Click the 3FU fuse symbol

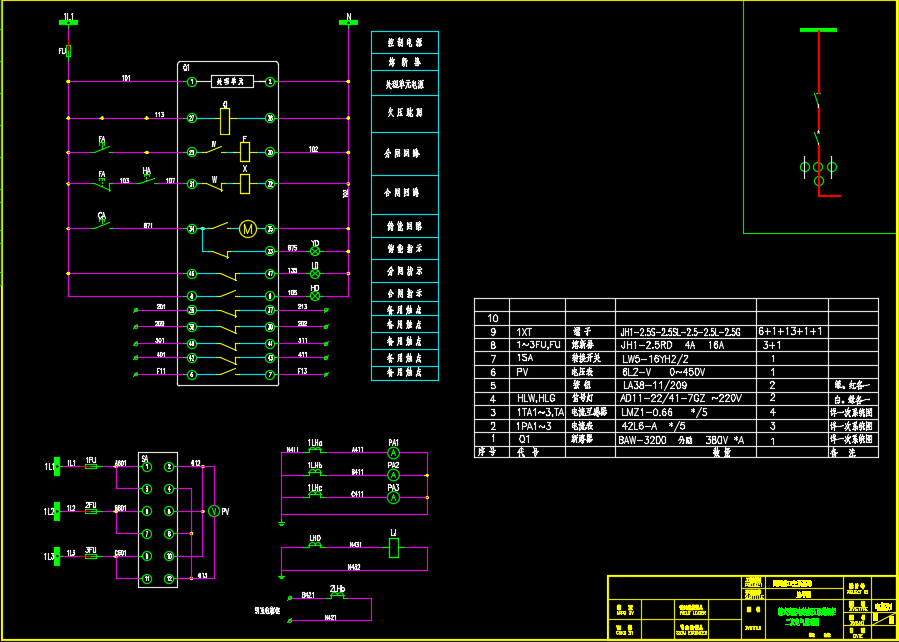pyautogui.click(x=91, y=556)
